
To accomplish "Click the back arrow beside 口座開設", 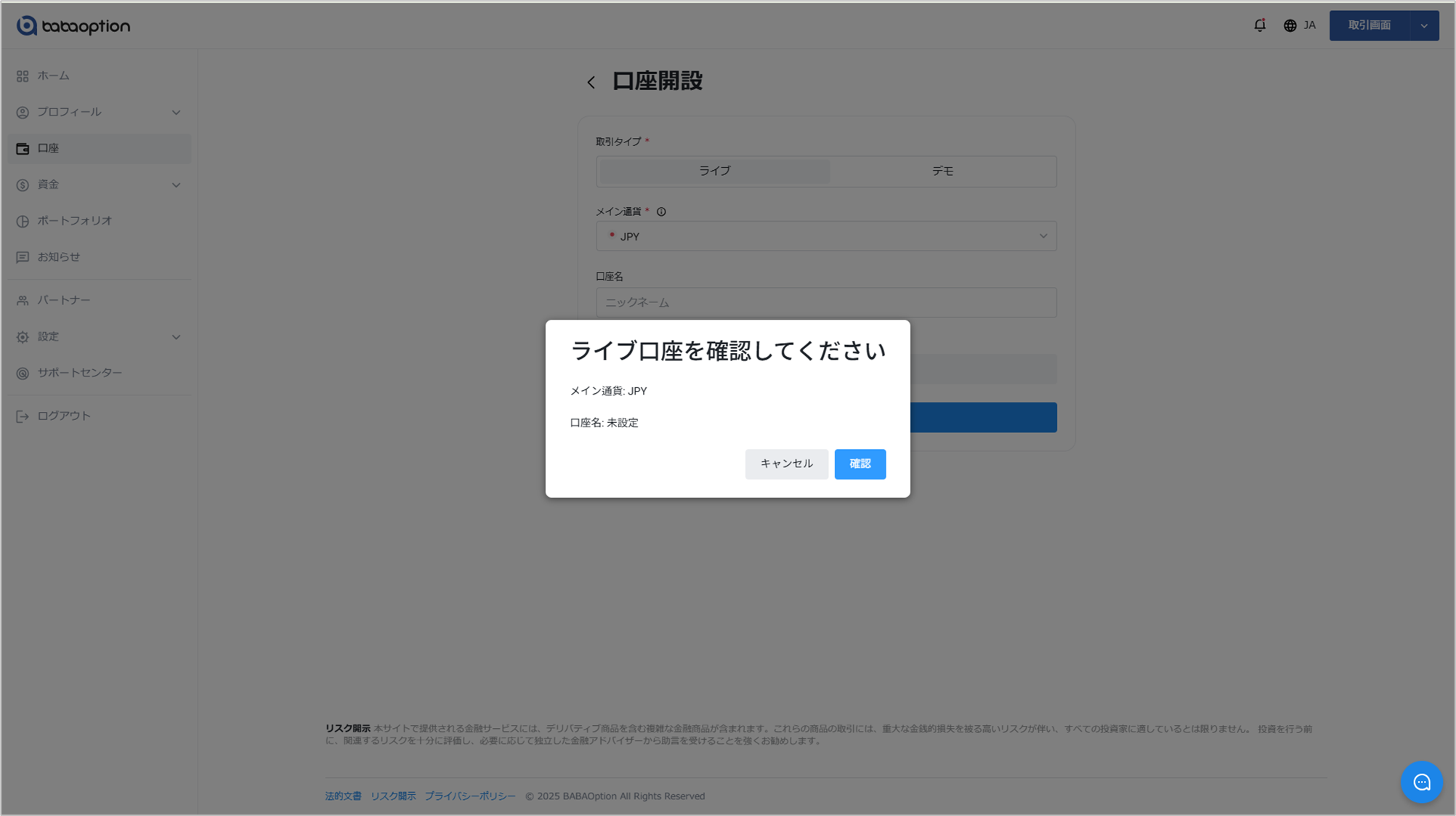I will 591,82.
